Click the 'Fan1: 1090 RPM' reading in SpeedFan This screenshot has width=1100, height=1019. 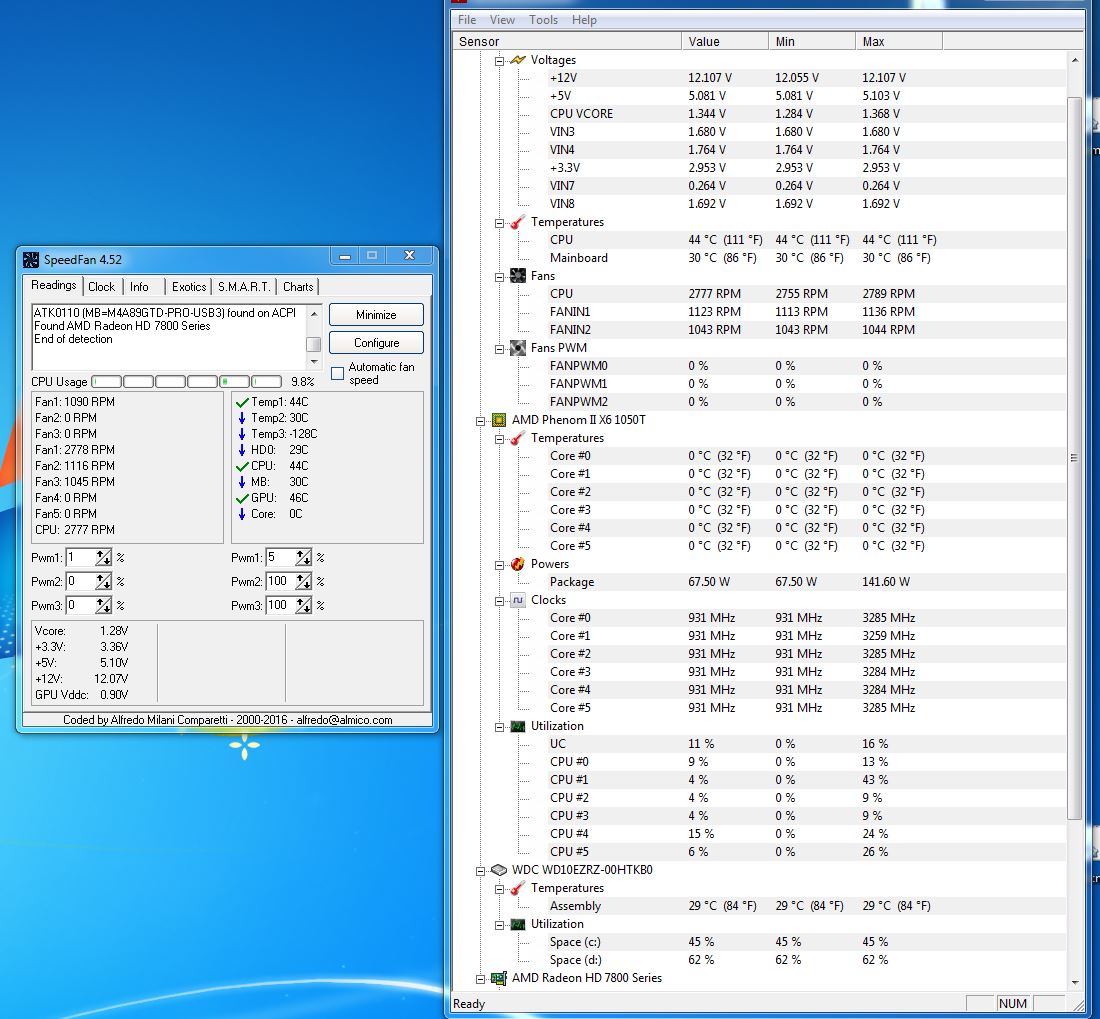75,403
